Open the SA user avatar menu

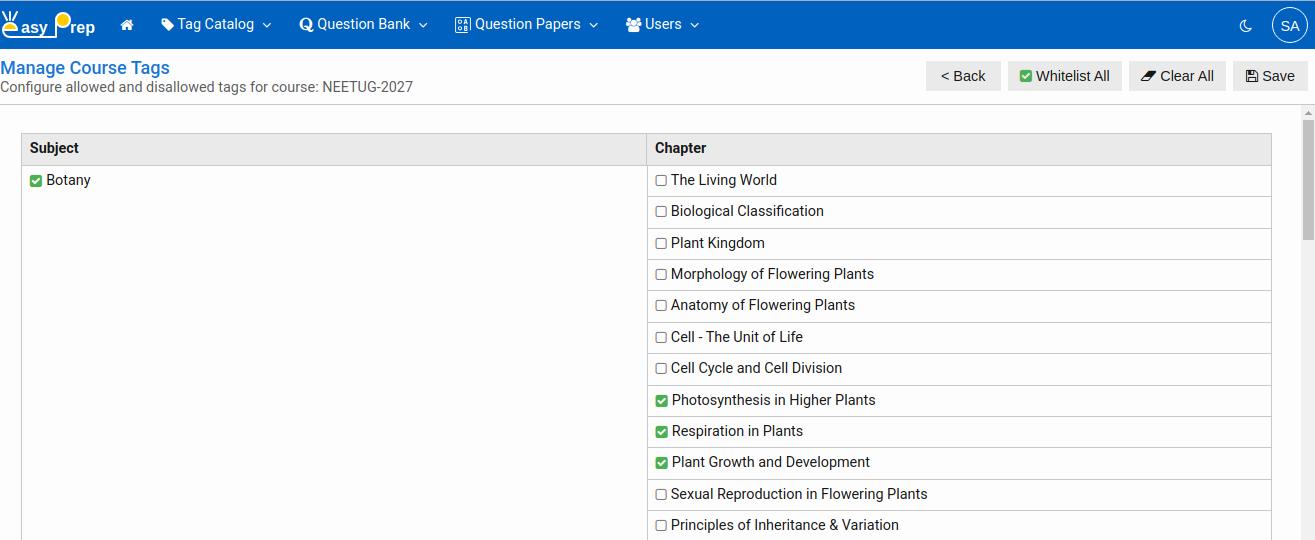click(x=1290, y=26)
